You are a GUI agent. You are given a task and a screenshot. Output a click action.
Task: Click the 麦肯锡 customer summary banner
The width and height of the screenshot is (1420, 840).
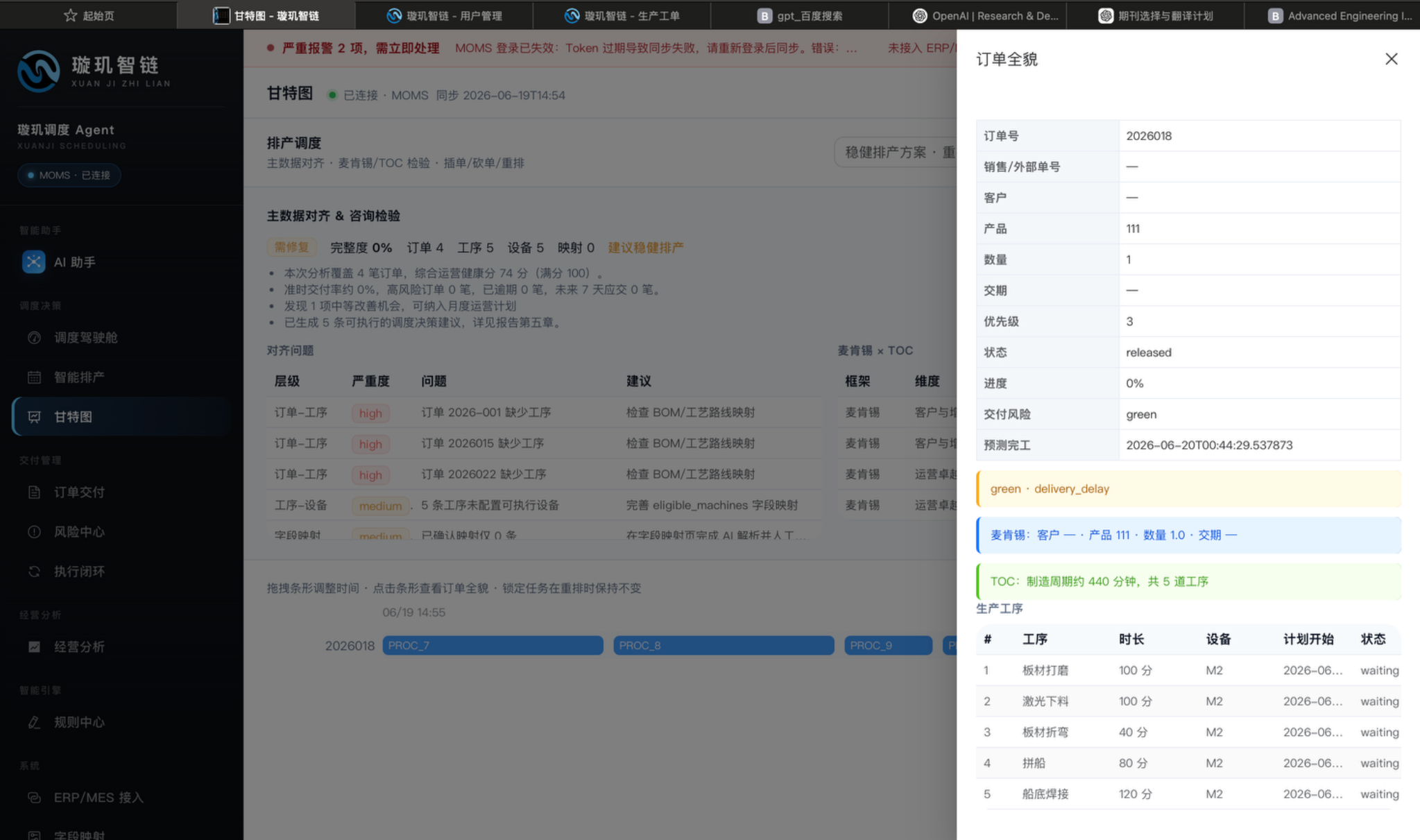pos(1188,535)
